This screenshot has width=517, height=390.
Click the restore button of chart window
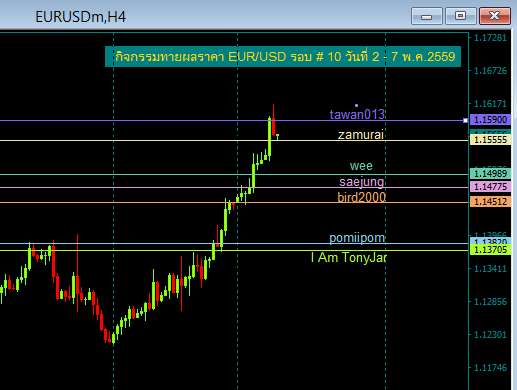pyautogui.click(x=461, y=16)
